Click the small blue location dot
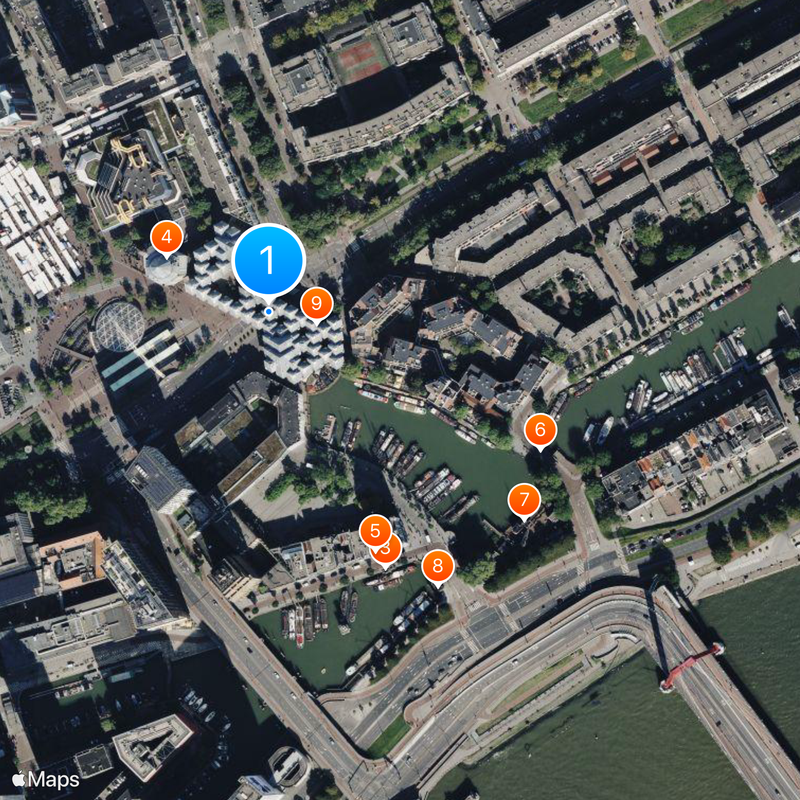The height and width of the screenshot is (800, 800). coord(268,311)
